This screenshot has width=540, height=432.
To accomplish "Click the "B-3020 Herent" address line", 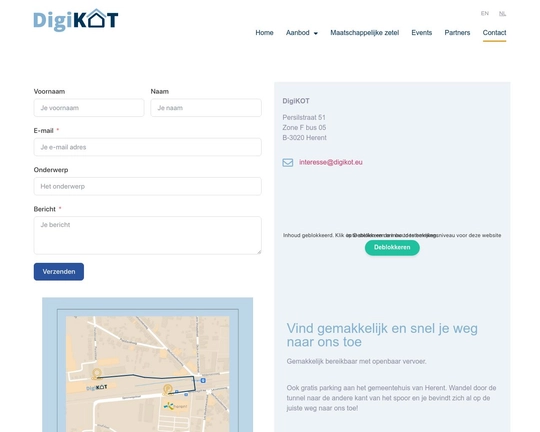I will pos(304,138).
